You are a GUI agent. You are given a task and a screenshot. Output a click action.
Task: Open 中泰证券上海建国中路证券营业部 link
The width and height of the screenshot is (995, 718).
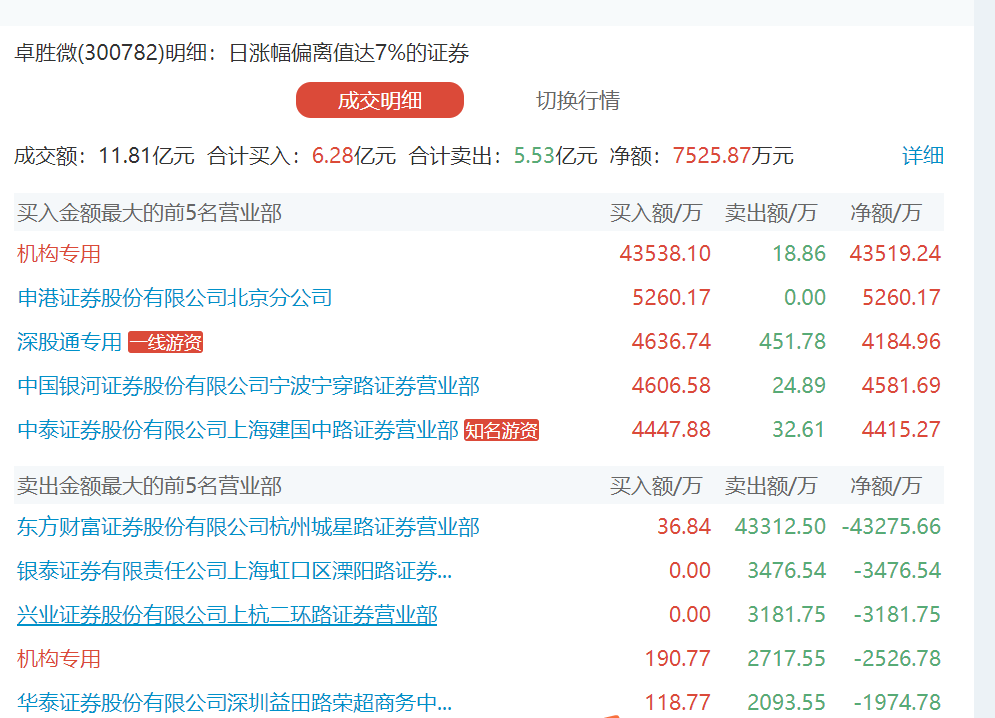pos(238,430)
